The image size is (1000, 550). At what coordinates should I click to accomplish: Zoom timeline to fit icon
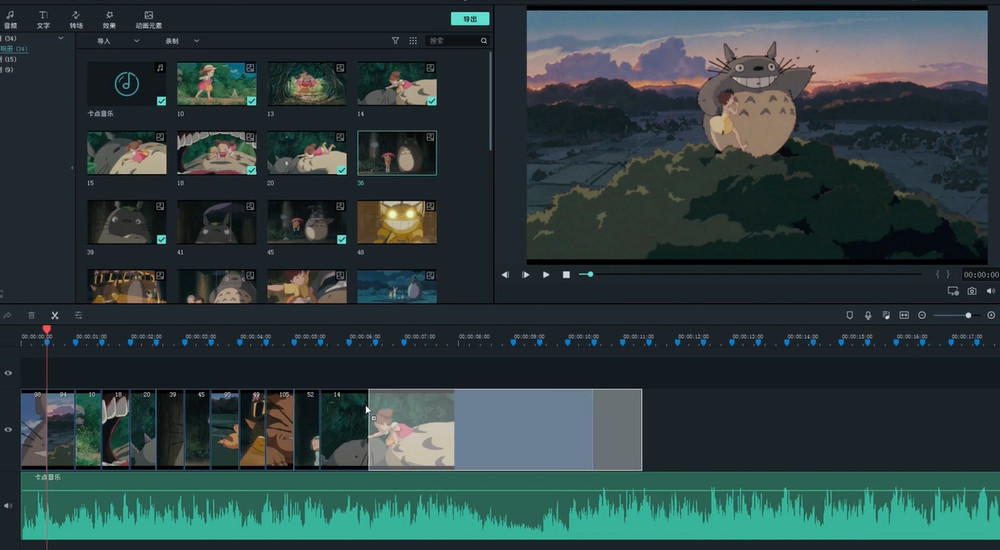pyautogui.click(x=904, y=315)
